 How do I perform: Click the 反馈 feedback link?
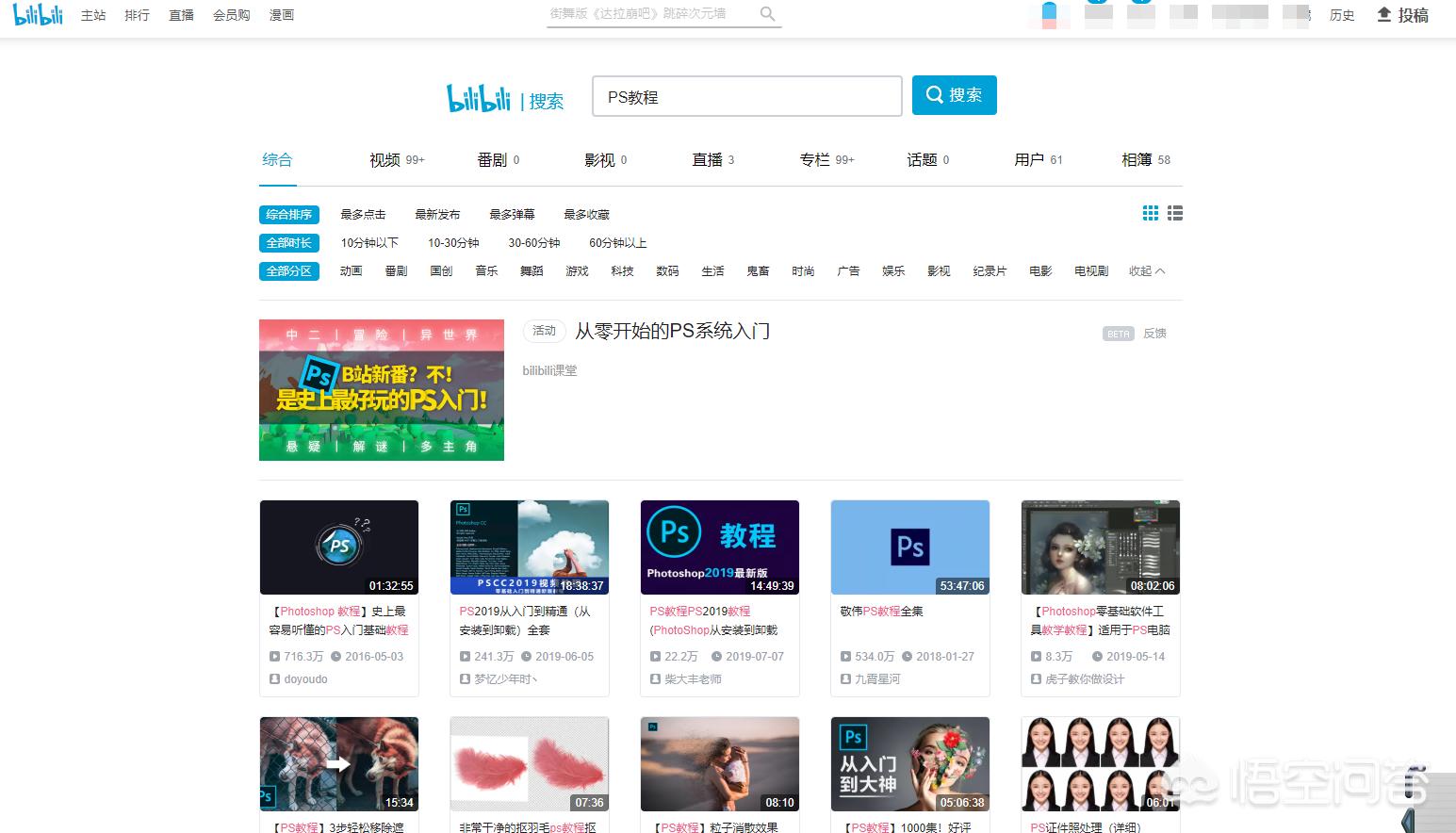coord(1154,334)
